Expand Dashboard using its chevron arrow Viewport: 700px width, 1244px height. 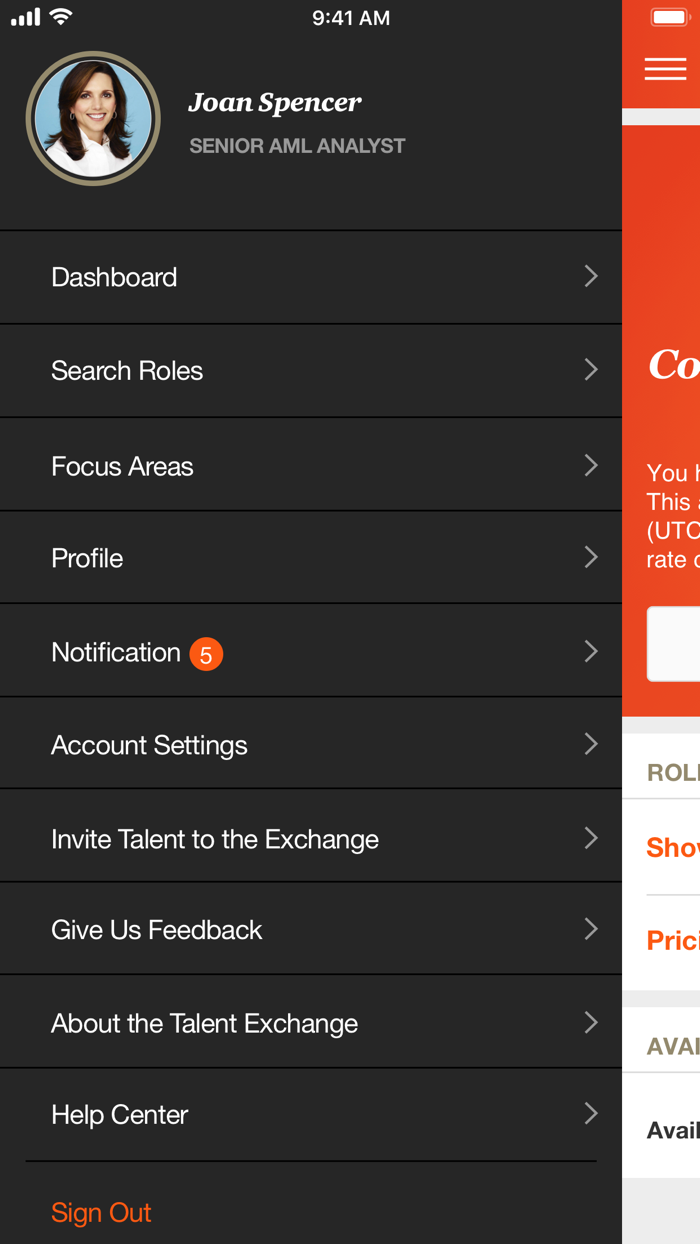tap(590, 276)
